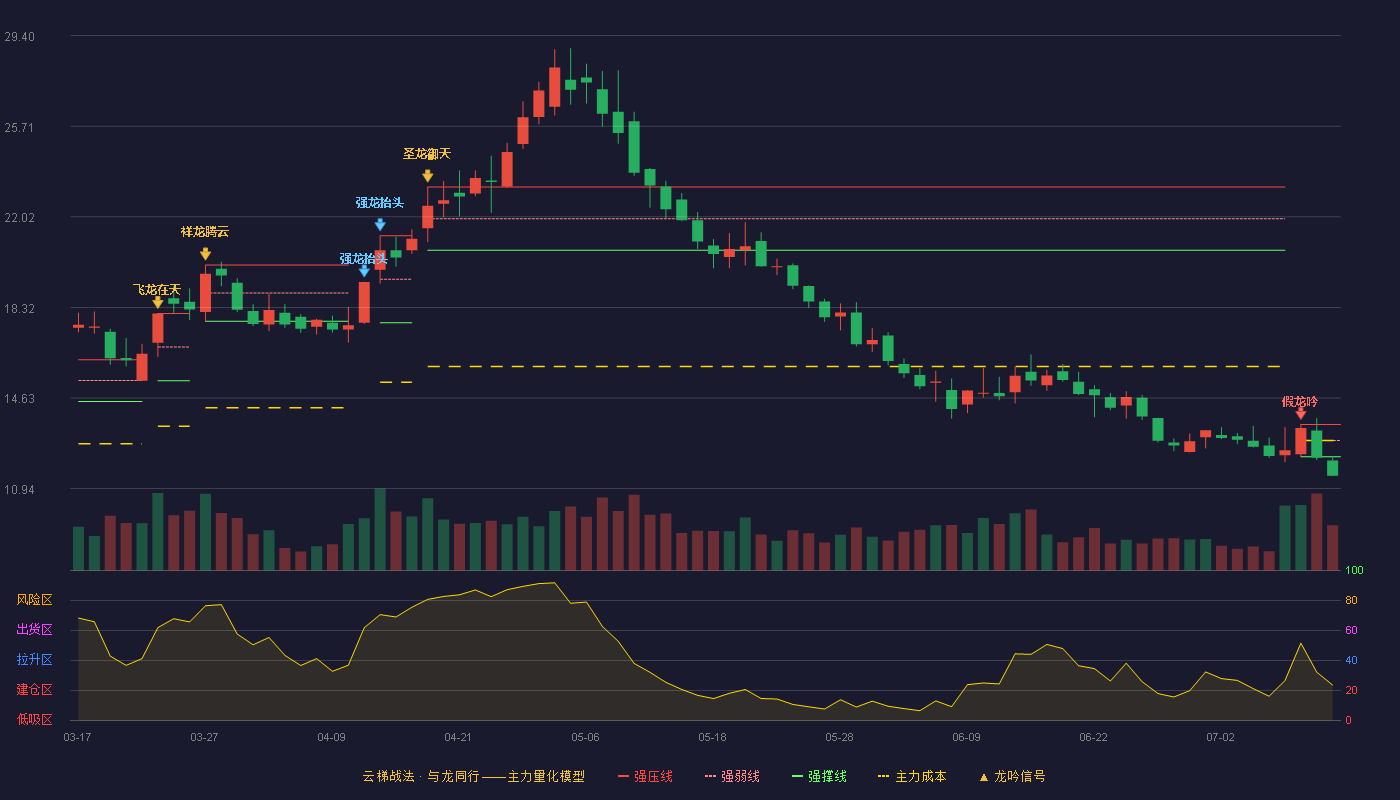The width and height of the screenshot is (1400, 800).
Task: Toggle the 强撑线 legend entry
Action: 819,776
